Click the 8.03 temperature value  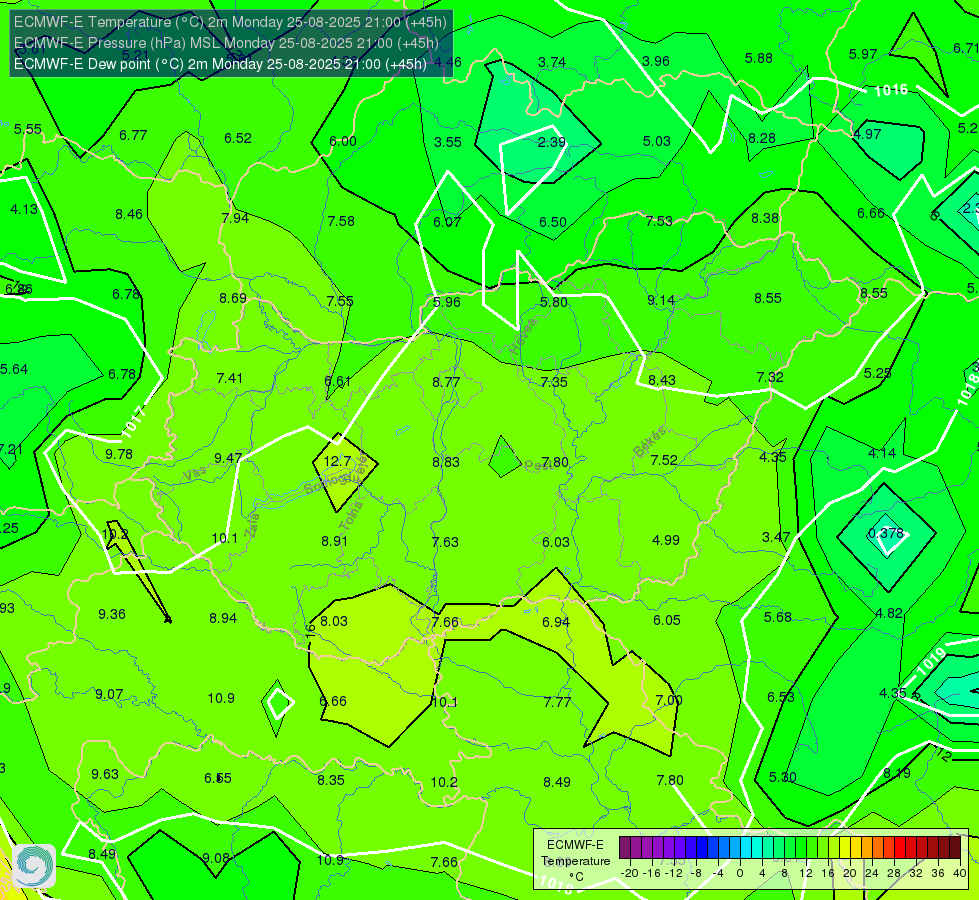[333, 621]
